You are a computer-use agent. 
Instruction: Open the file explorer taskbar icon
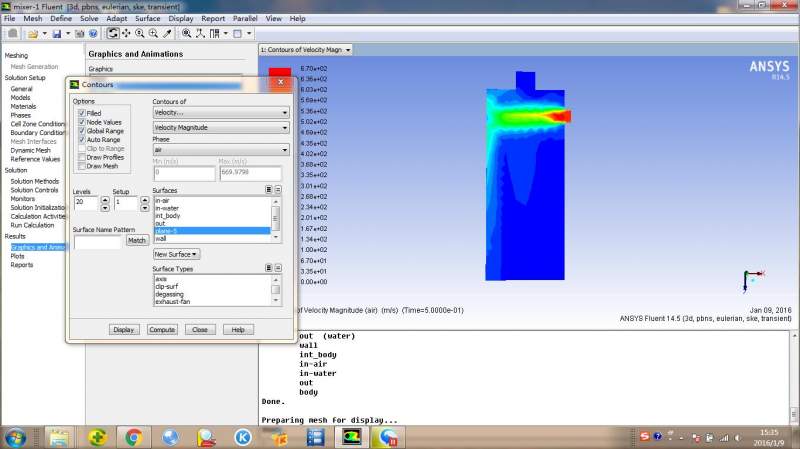tap(60, 438)
